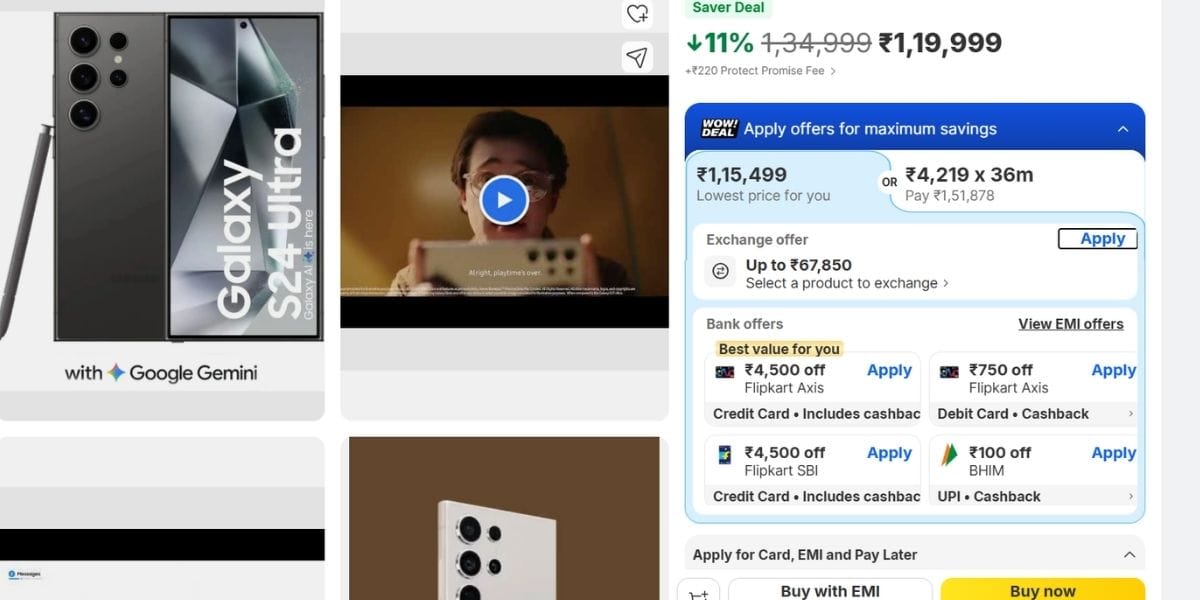Collapse the Apply offers for maximum savings panel
The width and height of the screenshot is (1200, 600).
pyautogui.click(x=1123, y=129)
